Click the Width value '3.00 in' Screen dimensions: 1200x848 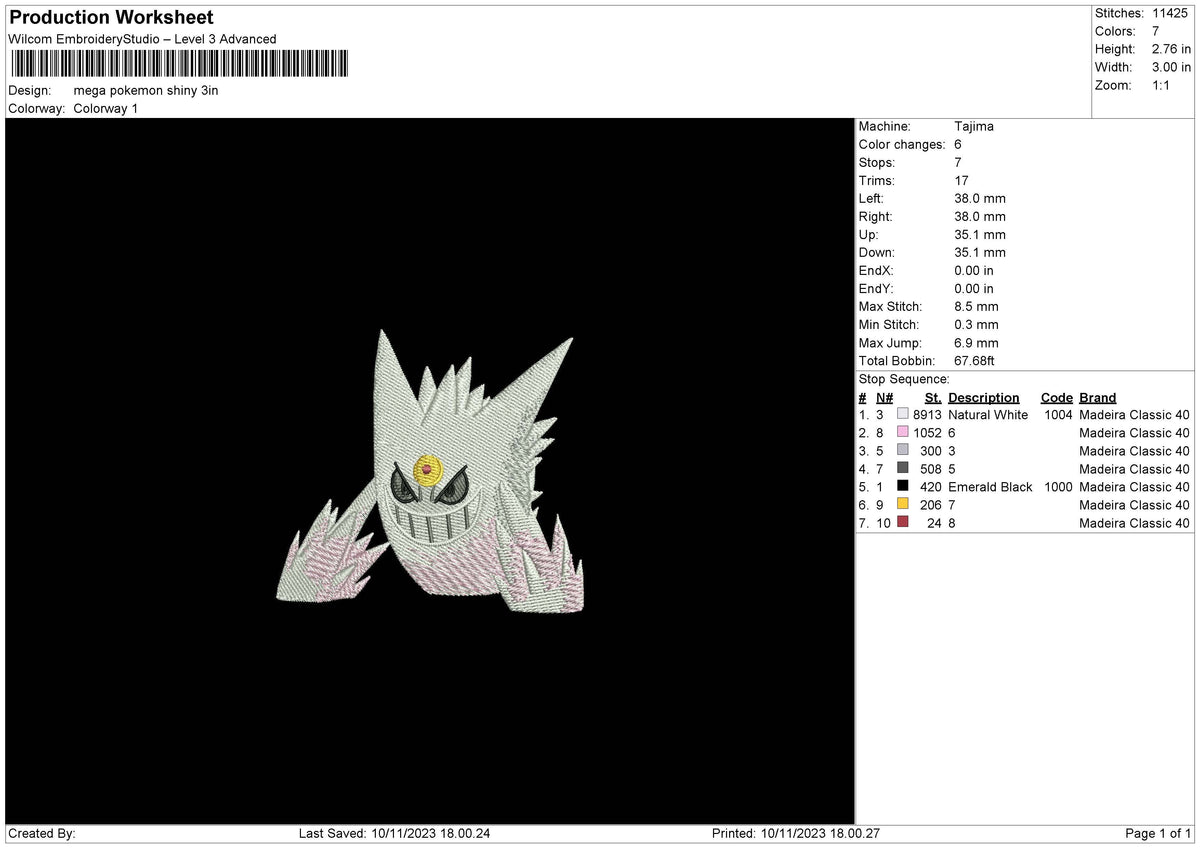(1171, 67)
